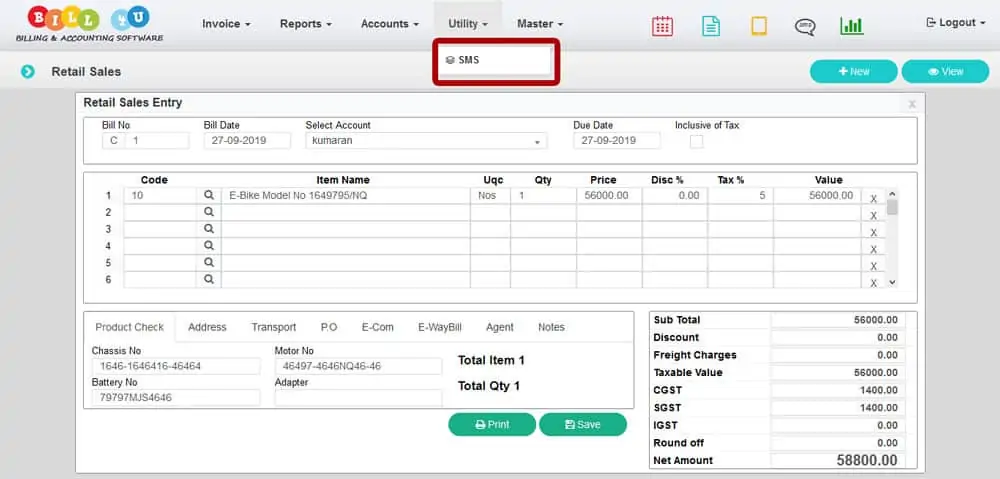Screen dimensions: 1000x479
Task: Click the Due Date field
Action: click(617, 140)
